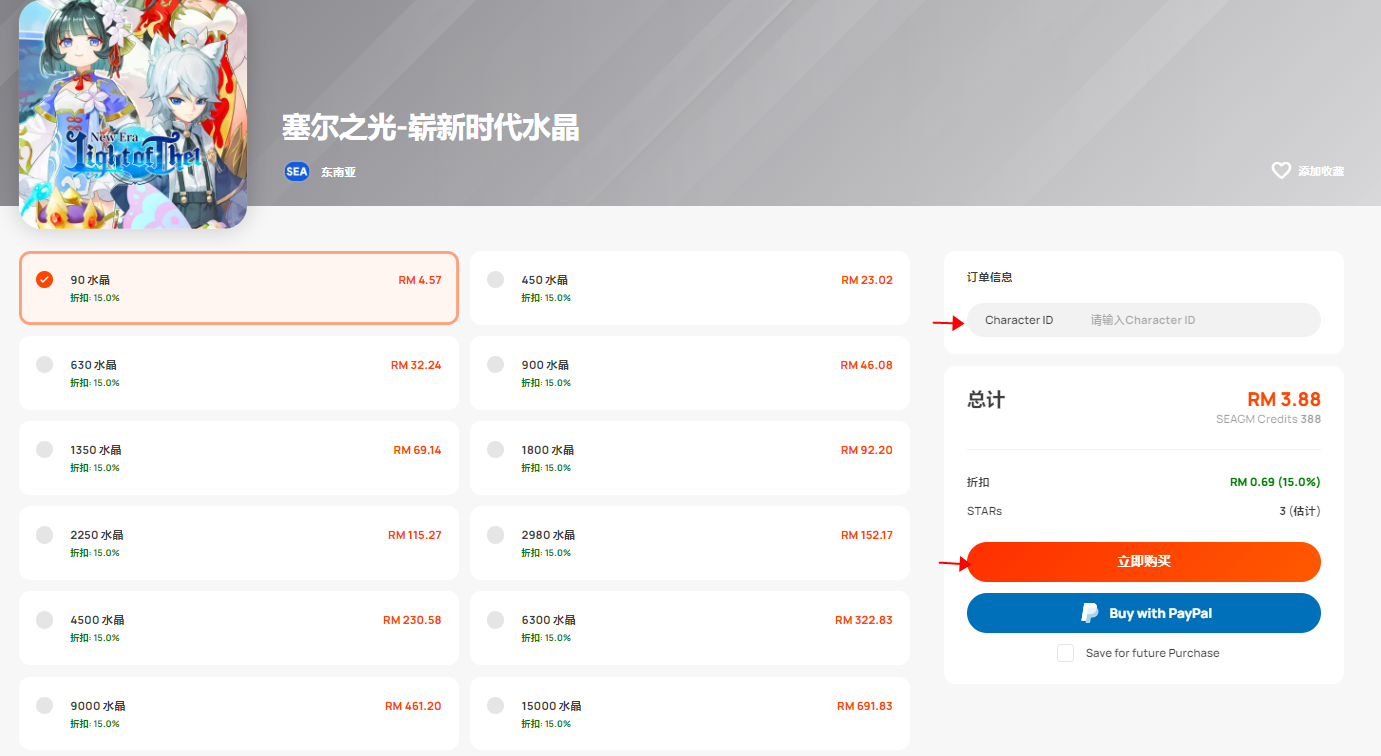Click the RM 152.17 price
The image size is (1381, 756).
pyautogui.click(x=867, y=535)
